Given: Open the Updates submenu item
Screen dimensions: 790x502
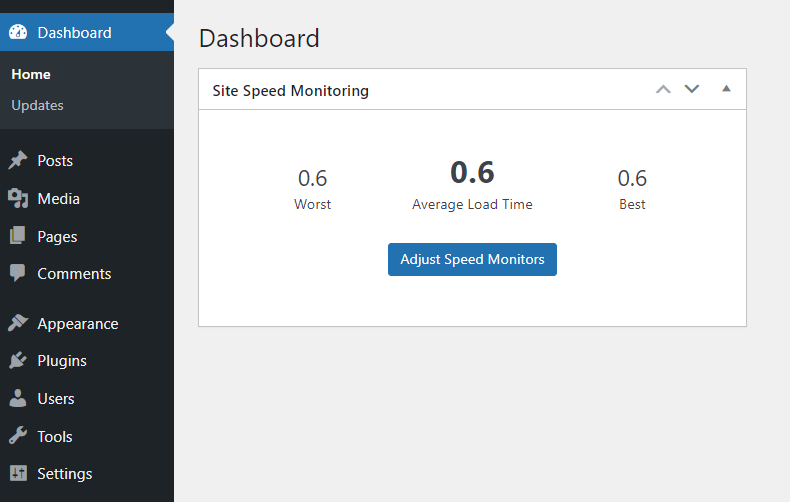Looking at the screenshot, I should [x=37, y=105].
